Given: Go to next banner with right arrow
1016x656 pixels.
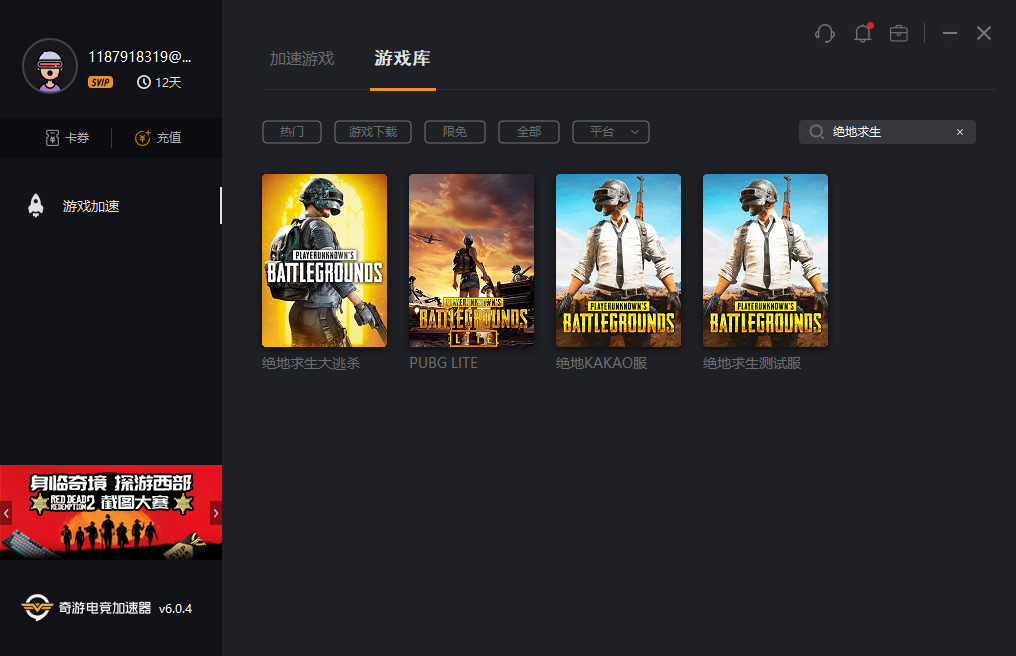Looking at the screenshot, I should 216,513.
